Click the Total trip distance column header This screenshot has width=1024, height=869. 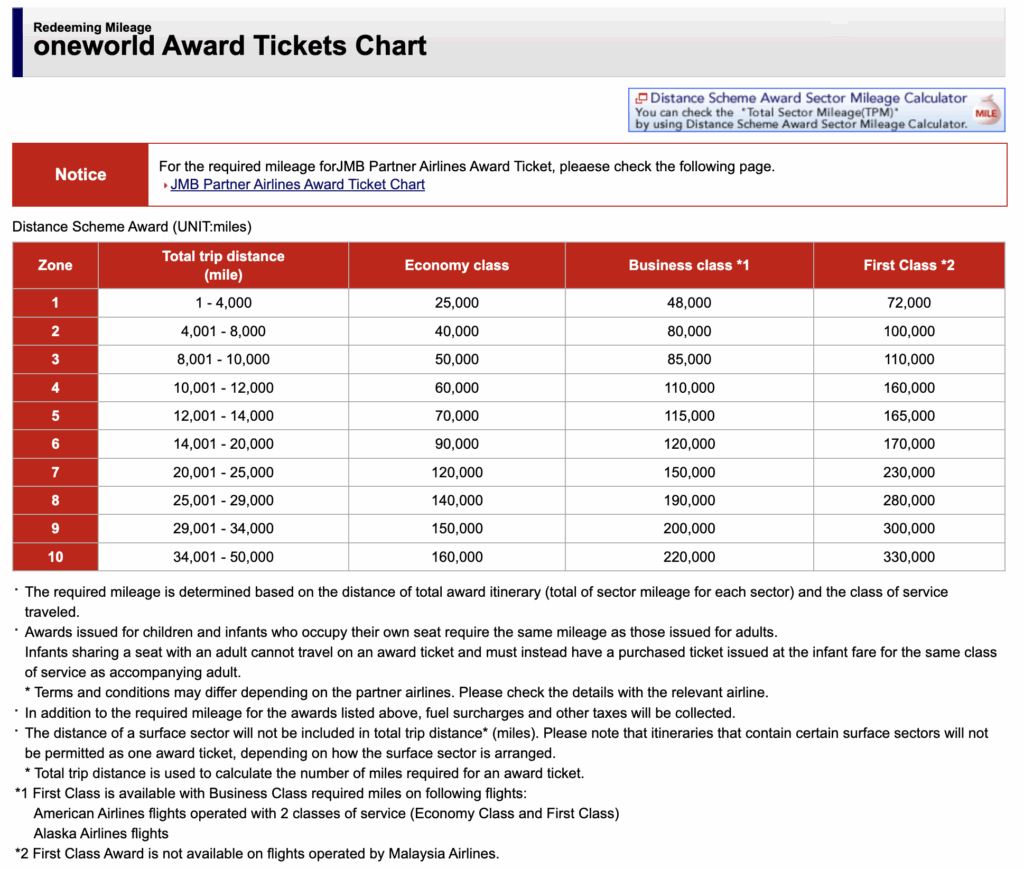(222, 265)
